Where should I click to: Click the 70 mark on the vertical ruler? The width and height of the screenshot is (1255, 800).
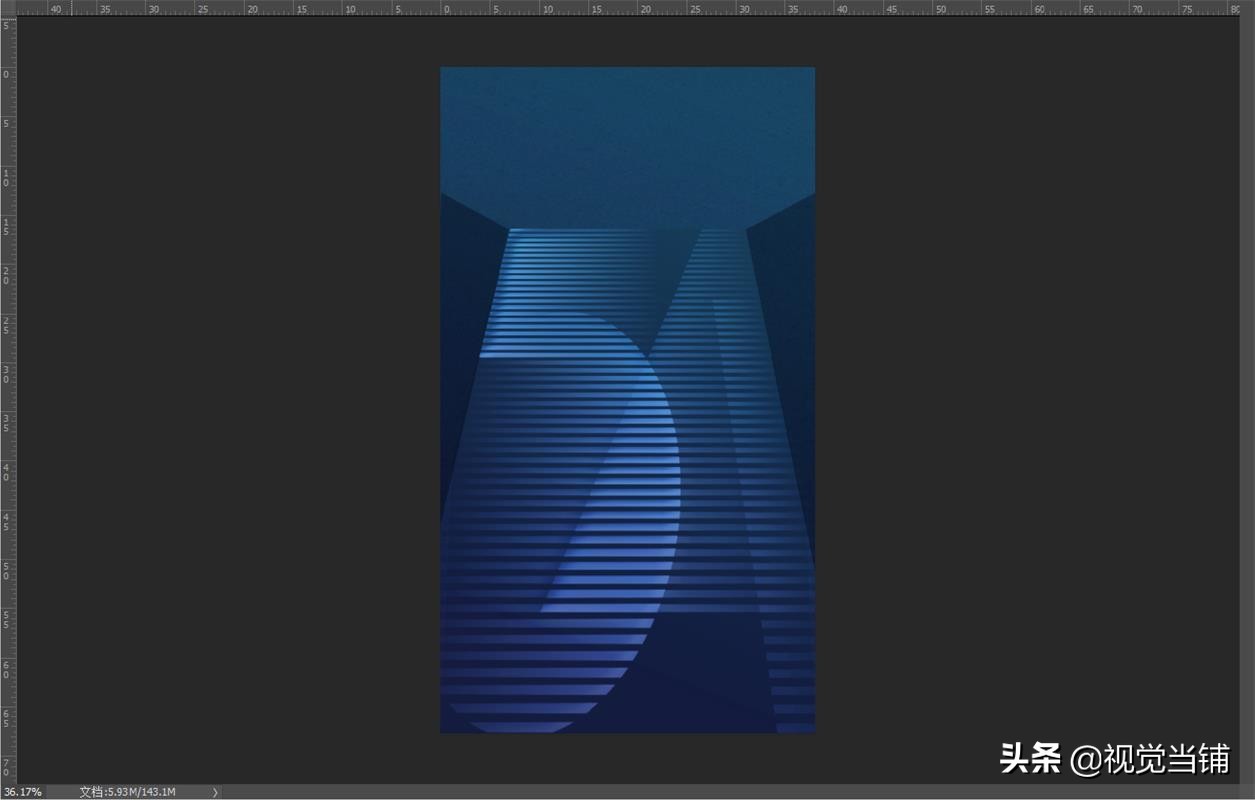point(8,768)
